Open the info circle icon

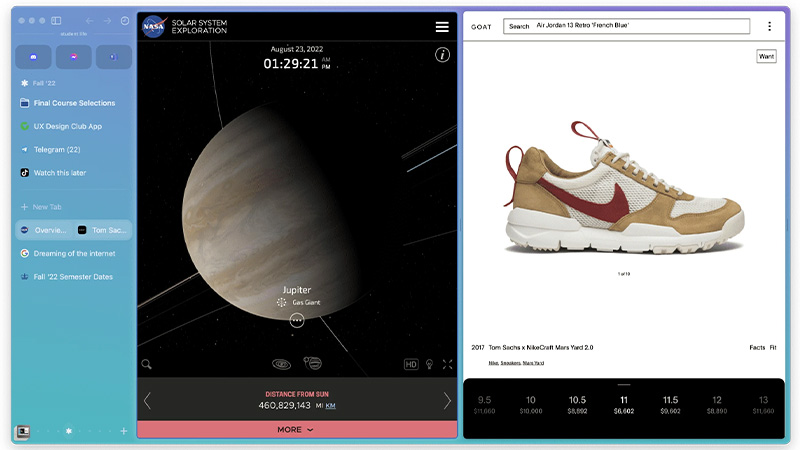[x=442, y=55]
